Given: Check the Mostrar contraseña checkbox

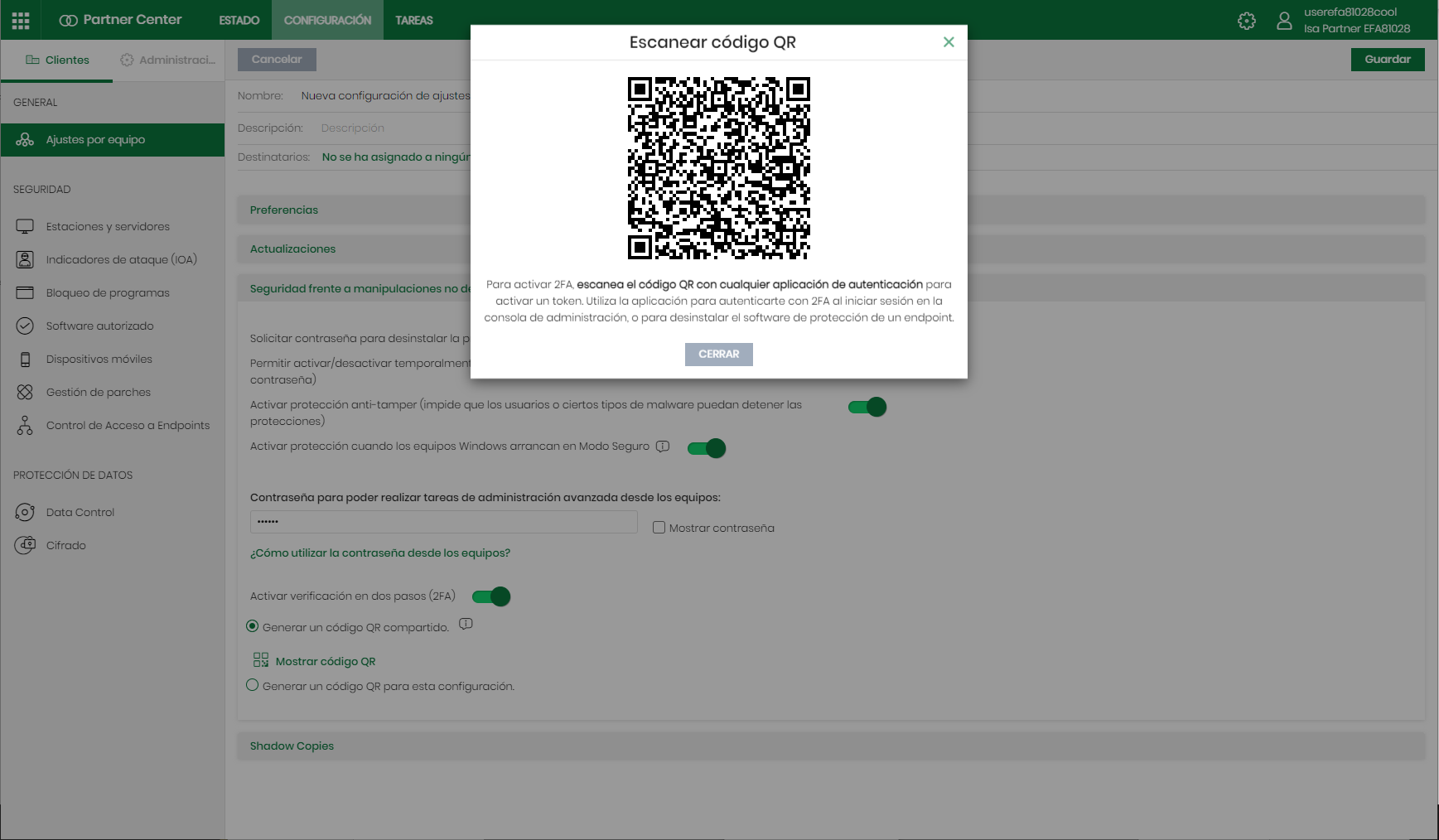Looking at the screenshot, I should click(x=659, y=528).
